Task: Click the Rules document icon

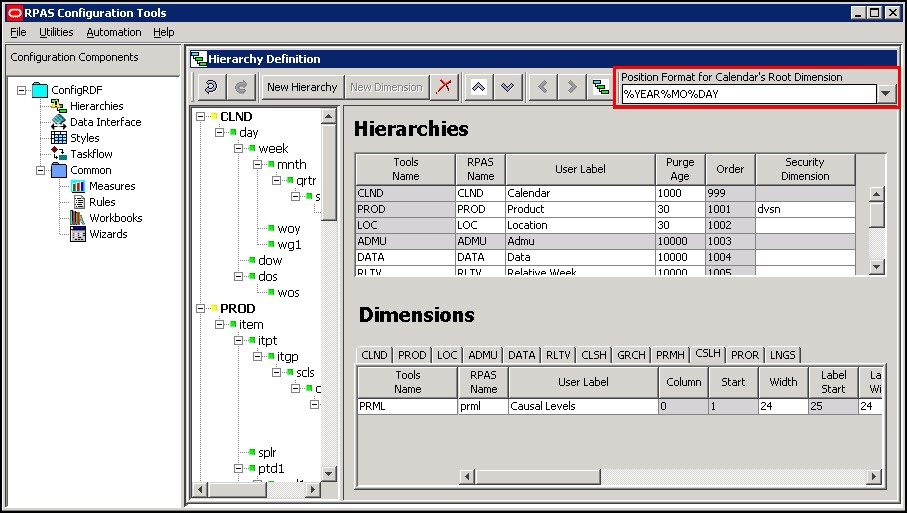Action: click(79, 202)
